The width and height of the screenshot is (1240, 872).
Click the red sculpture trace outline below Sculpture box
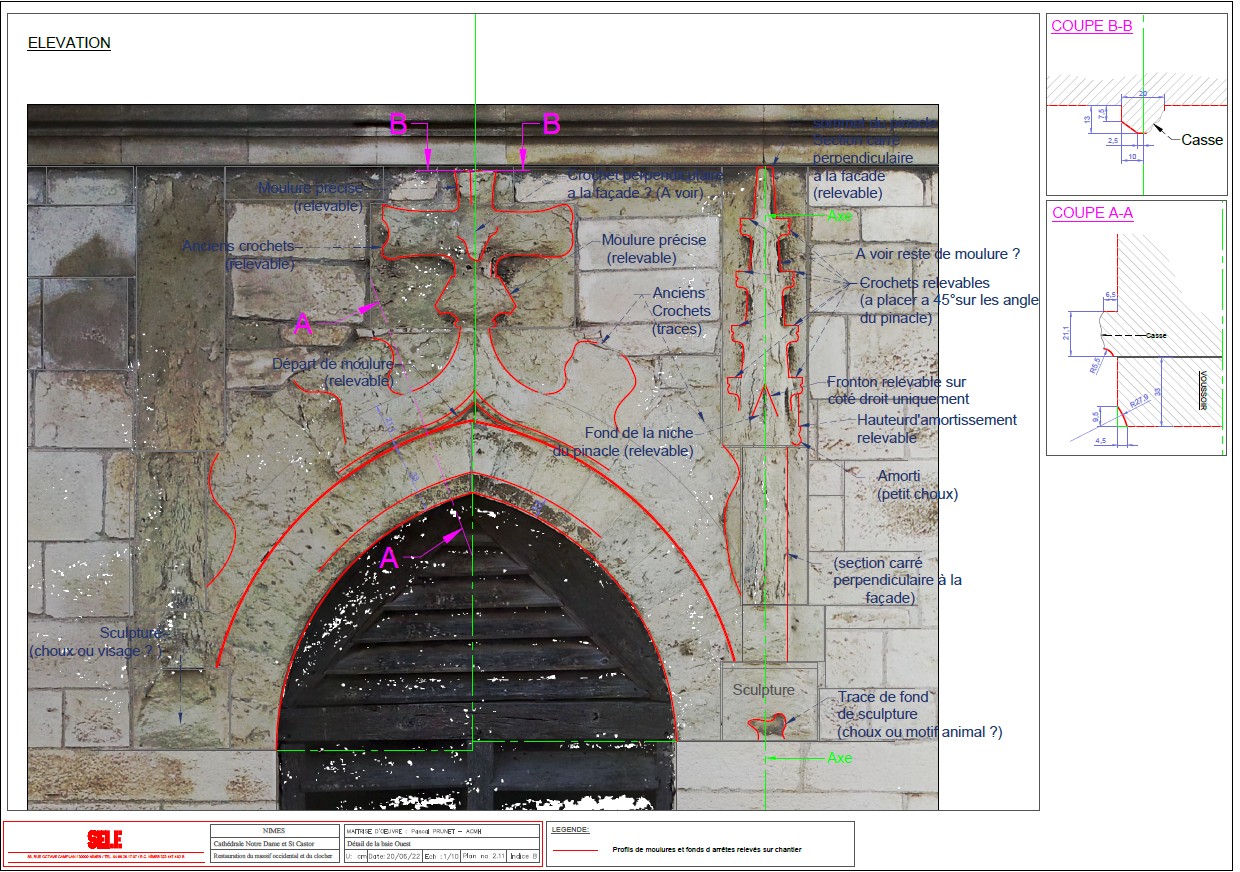[768, 726]
